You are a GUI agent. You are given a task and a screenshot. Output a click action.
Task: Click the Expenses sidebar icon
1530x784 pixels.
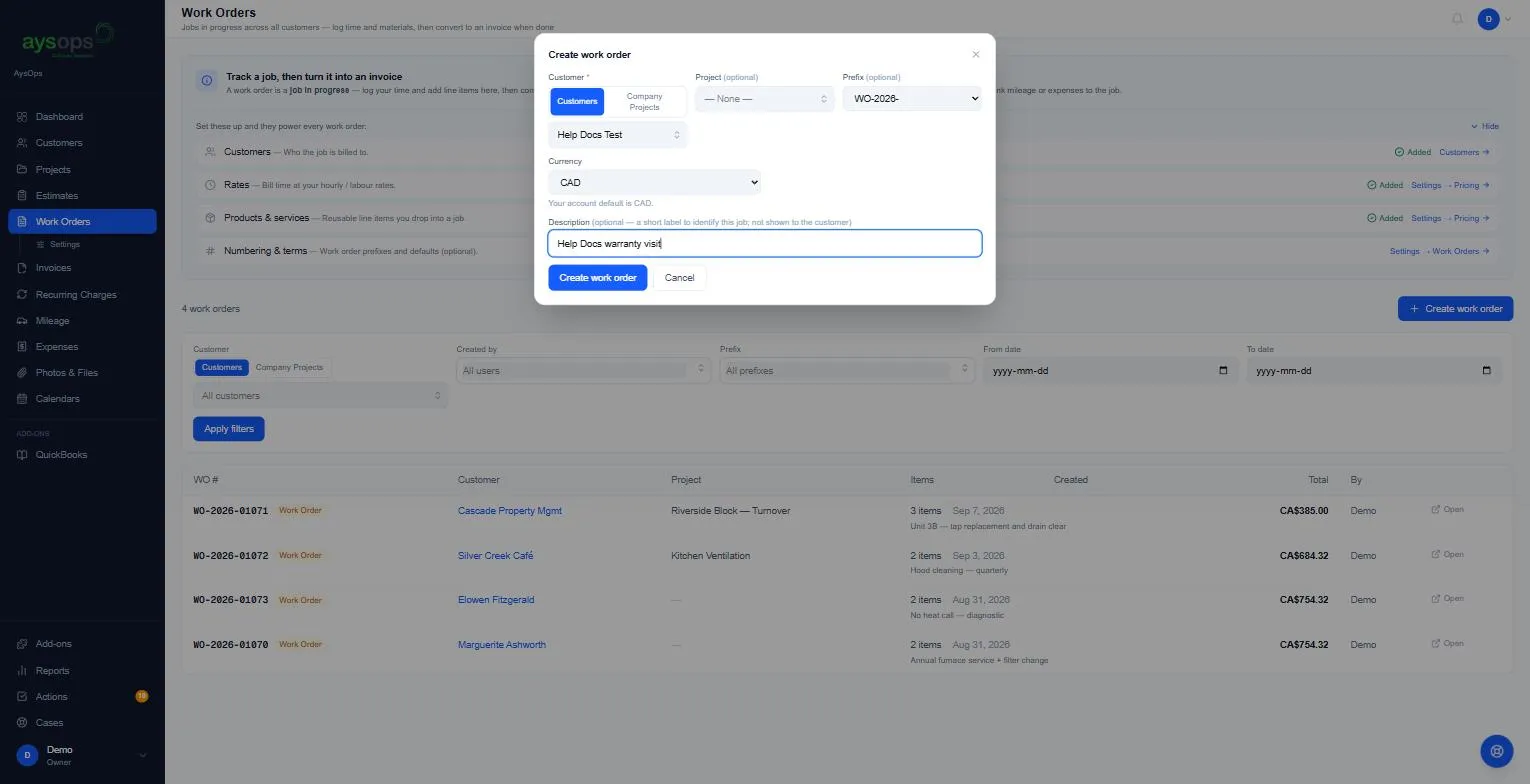pos(22,347)
